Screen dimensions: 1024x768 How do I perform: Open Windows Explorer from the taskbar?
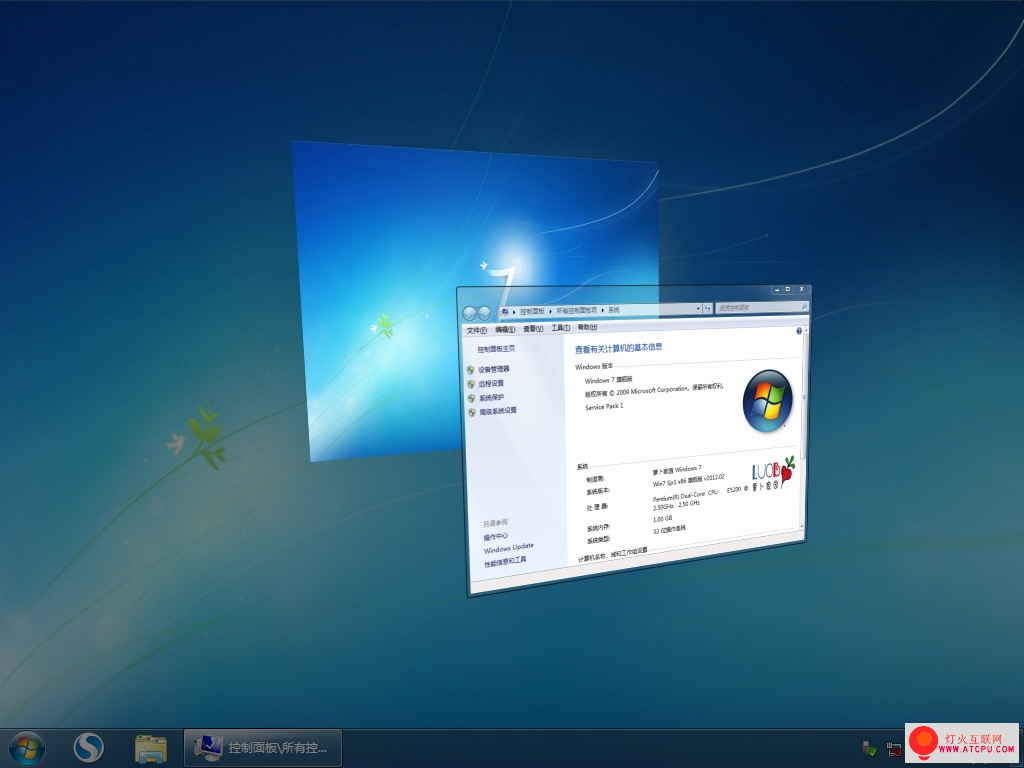click(x=151, y=748)
